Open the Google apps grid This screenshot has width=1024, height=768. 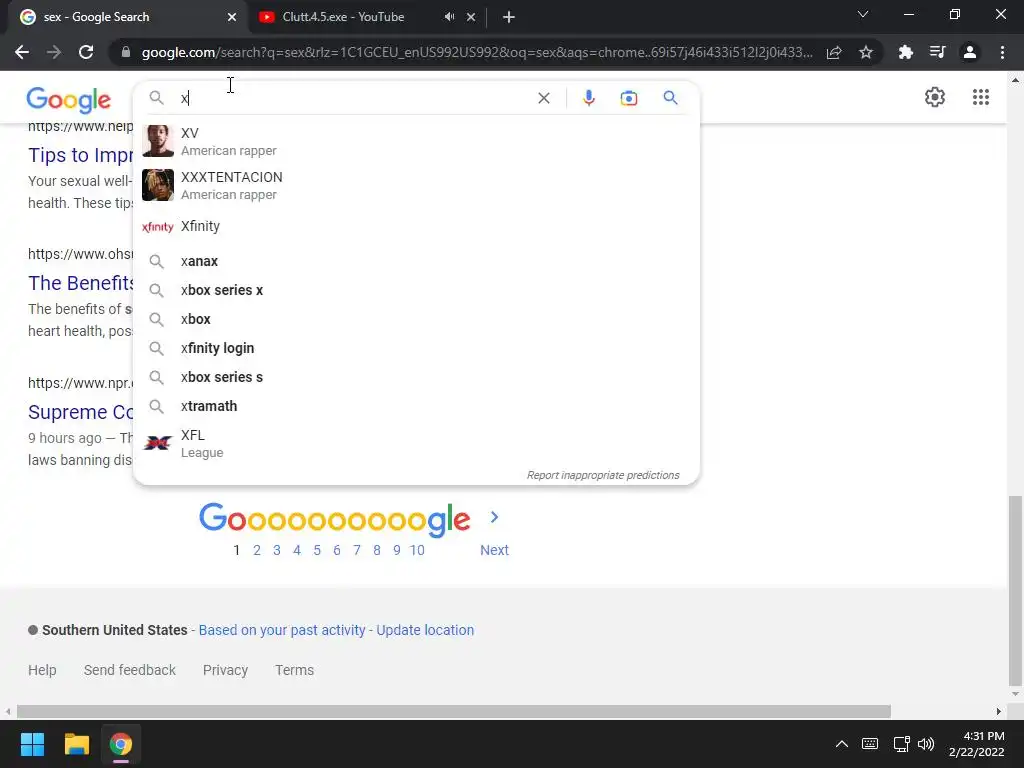click(x=981, y=97)
